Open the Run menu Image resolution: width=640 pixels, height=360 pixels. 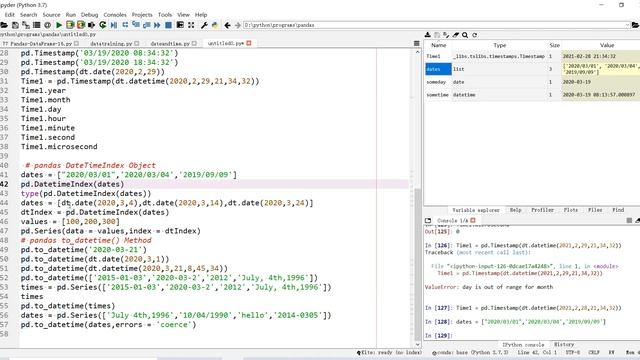pyautogui.click(x=71, y=15)
